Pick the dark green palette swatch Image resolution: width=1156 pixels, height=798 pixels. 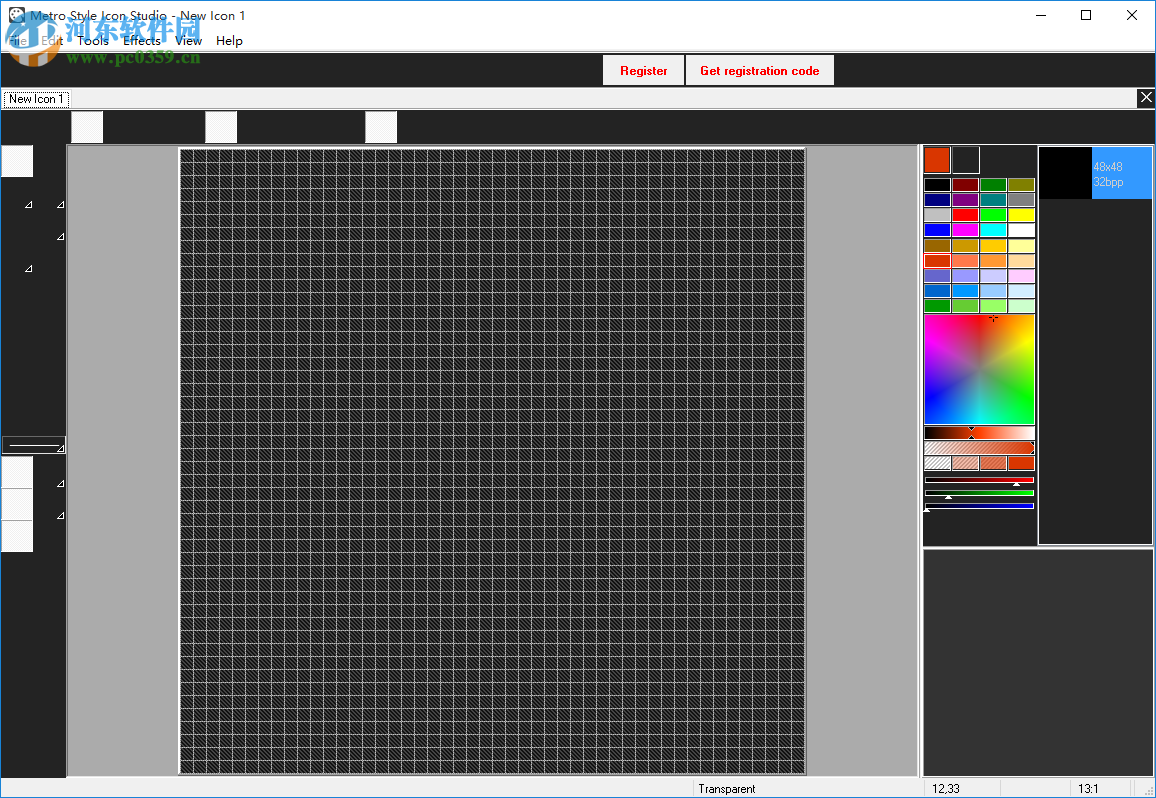[993, 185]
